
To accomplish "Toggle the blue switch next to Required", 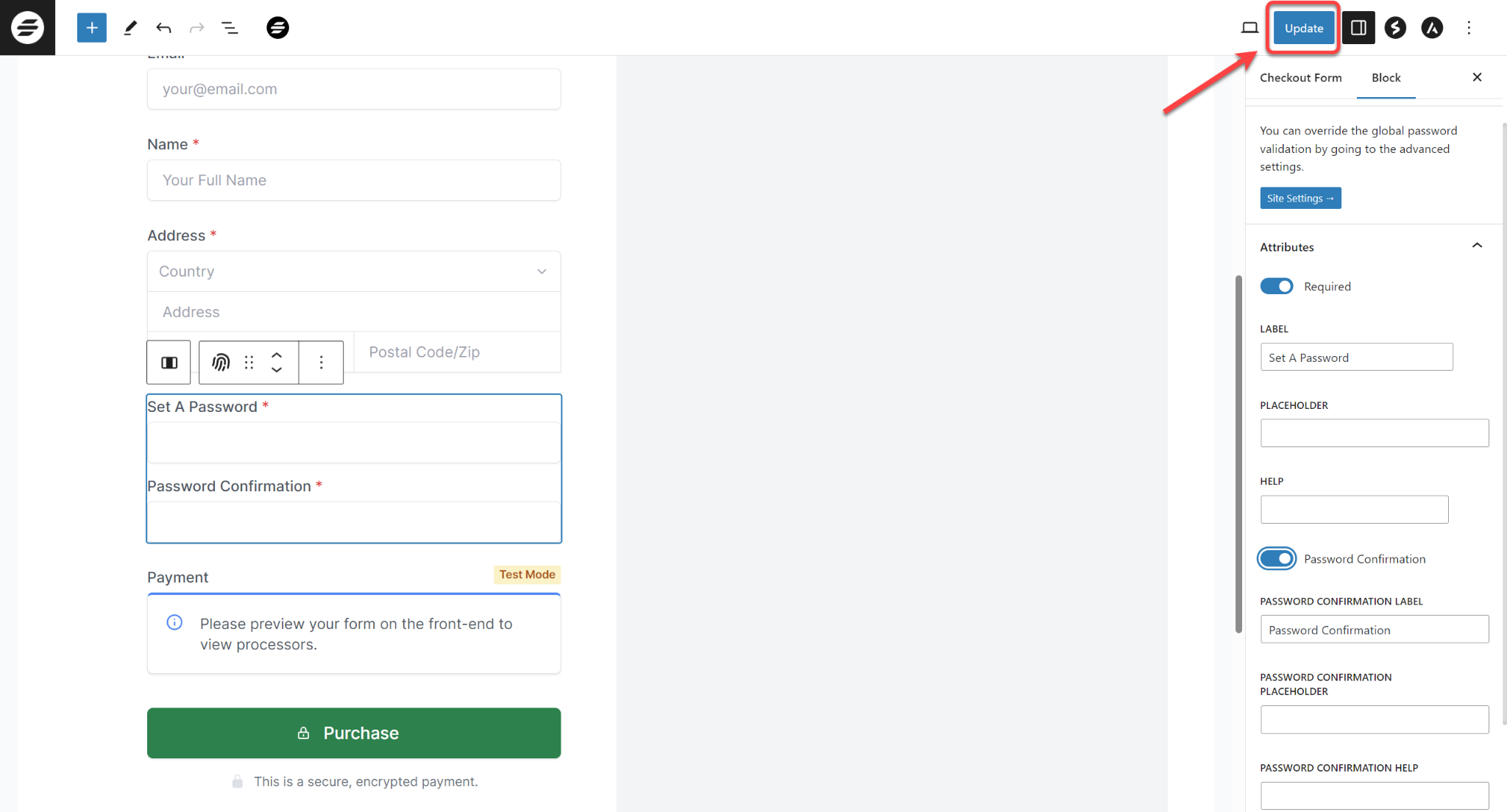I will (1278, 286).
